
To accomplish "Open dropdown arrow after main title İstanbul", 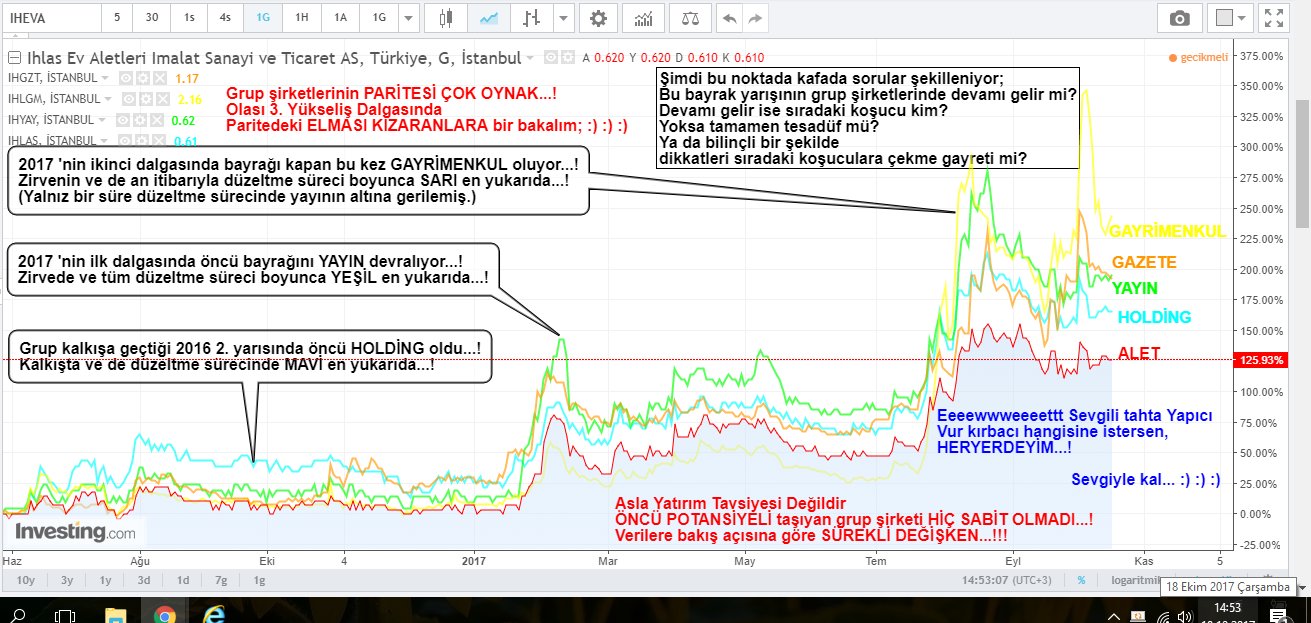I will click(x=530, y=58).
